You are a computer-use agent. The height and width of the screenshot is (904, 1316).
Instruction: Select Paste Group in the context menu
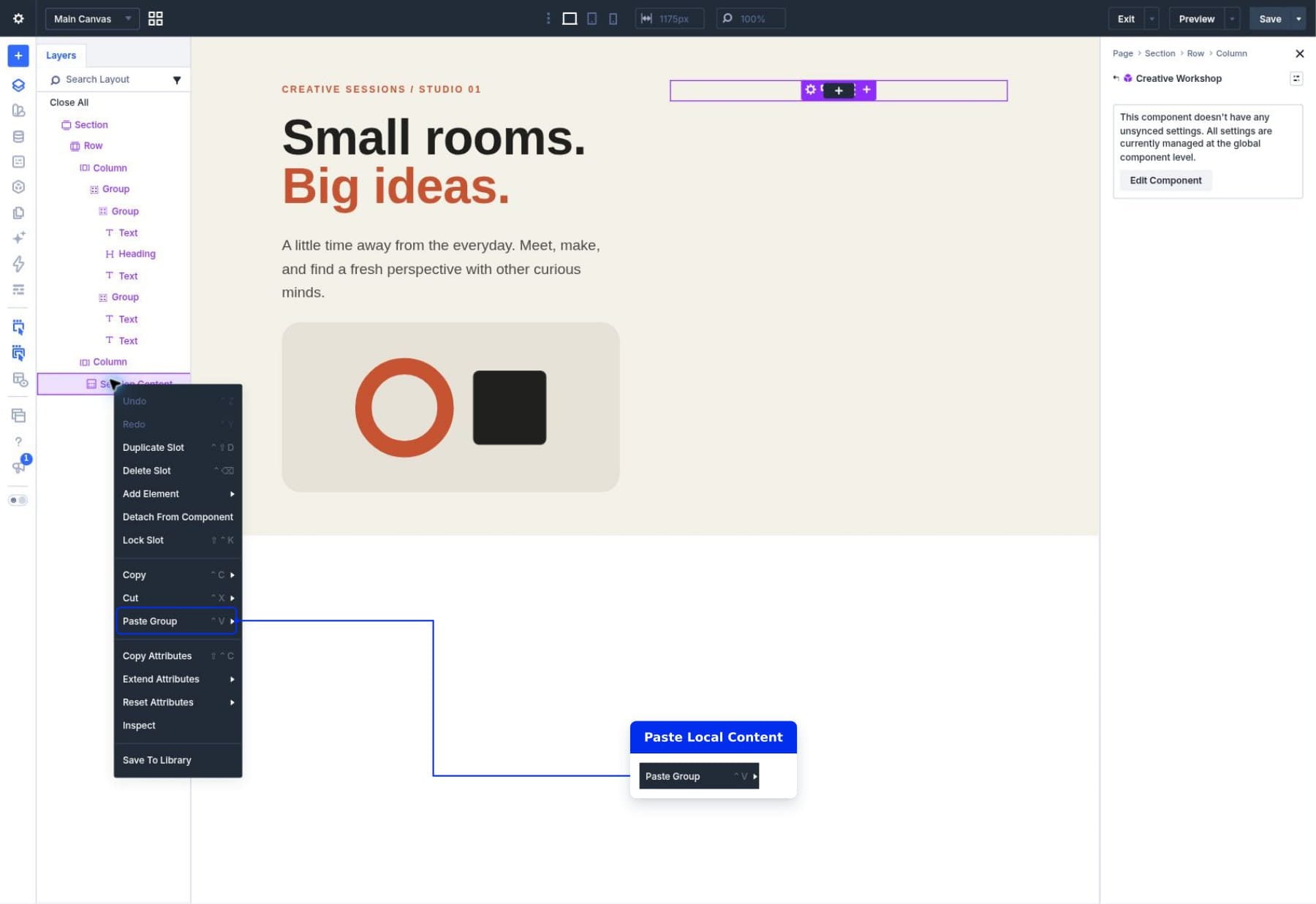point(176,621)
